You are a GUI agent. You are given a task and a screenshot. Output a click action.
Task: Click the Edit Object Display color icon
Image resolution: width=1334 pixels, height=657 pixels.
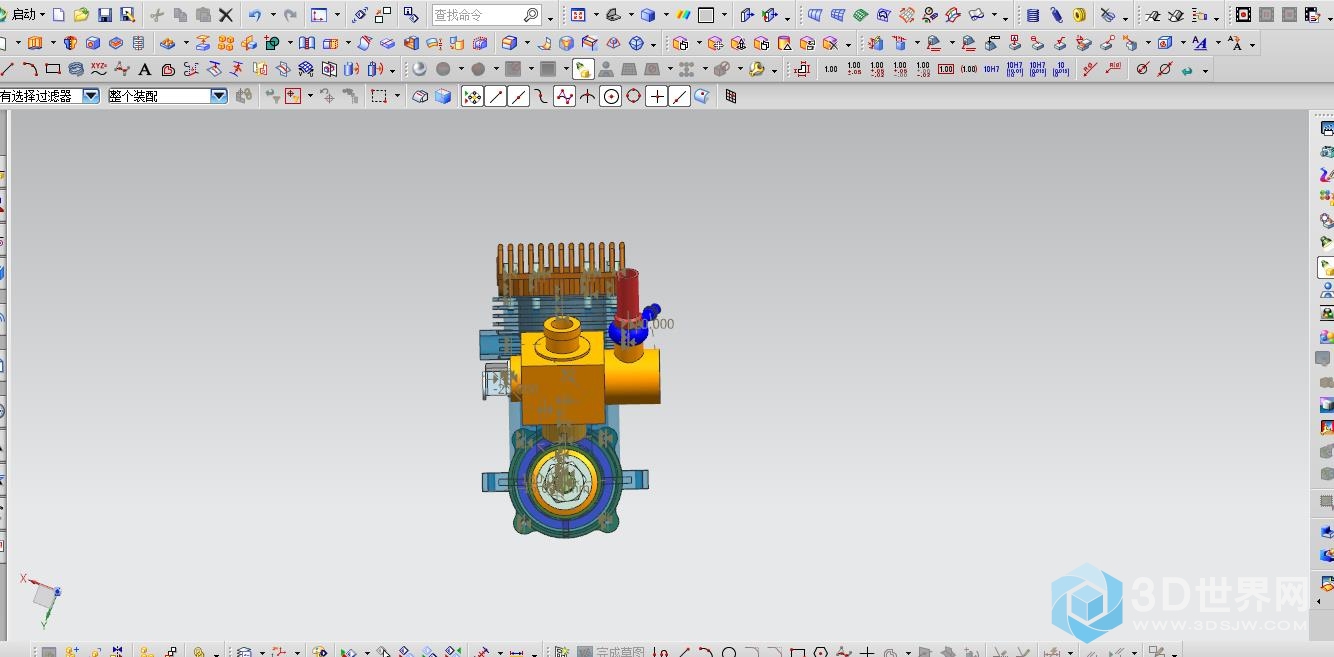(x=683, y=15)
